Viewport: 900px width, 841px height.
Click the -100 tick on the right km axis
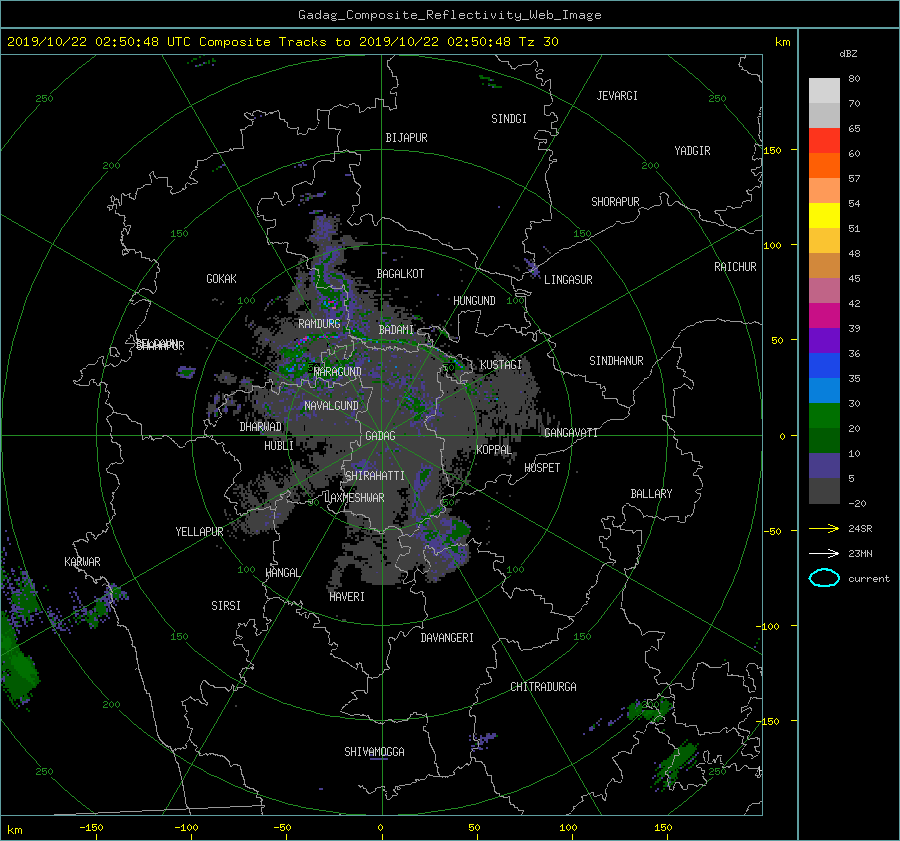click(769, 626)
